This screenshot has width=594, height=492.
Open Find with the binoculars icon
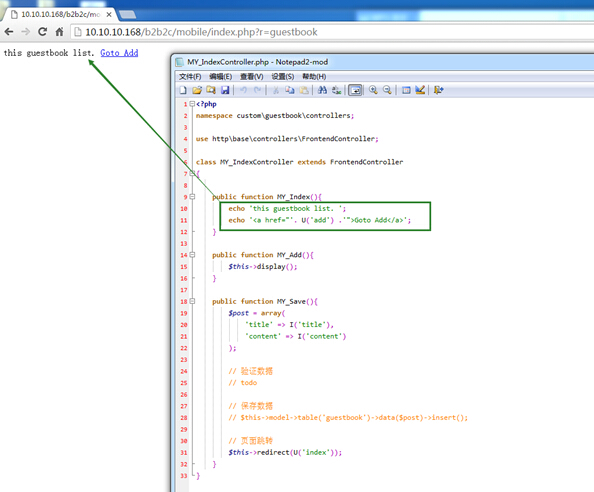pos(322,90)
